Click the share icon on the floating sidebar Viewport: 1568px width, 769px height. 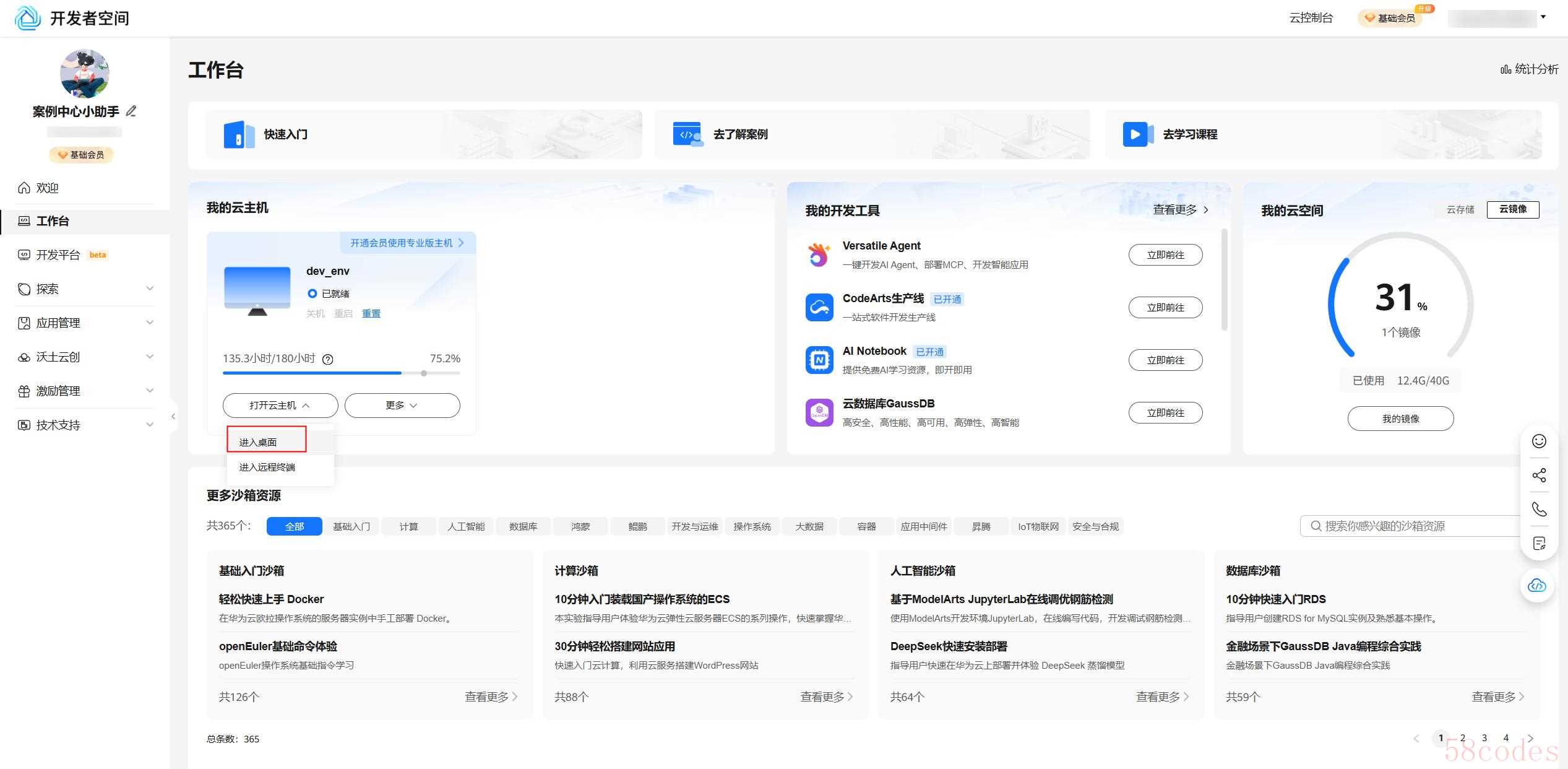coord(1539,475)
